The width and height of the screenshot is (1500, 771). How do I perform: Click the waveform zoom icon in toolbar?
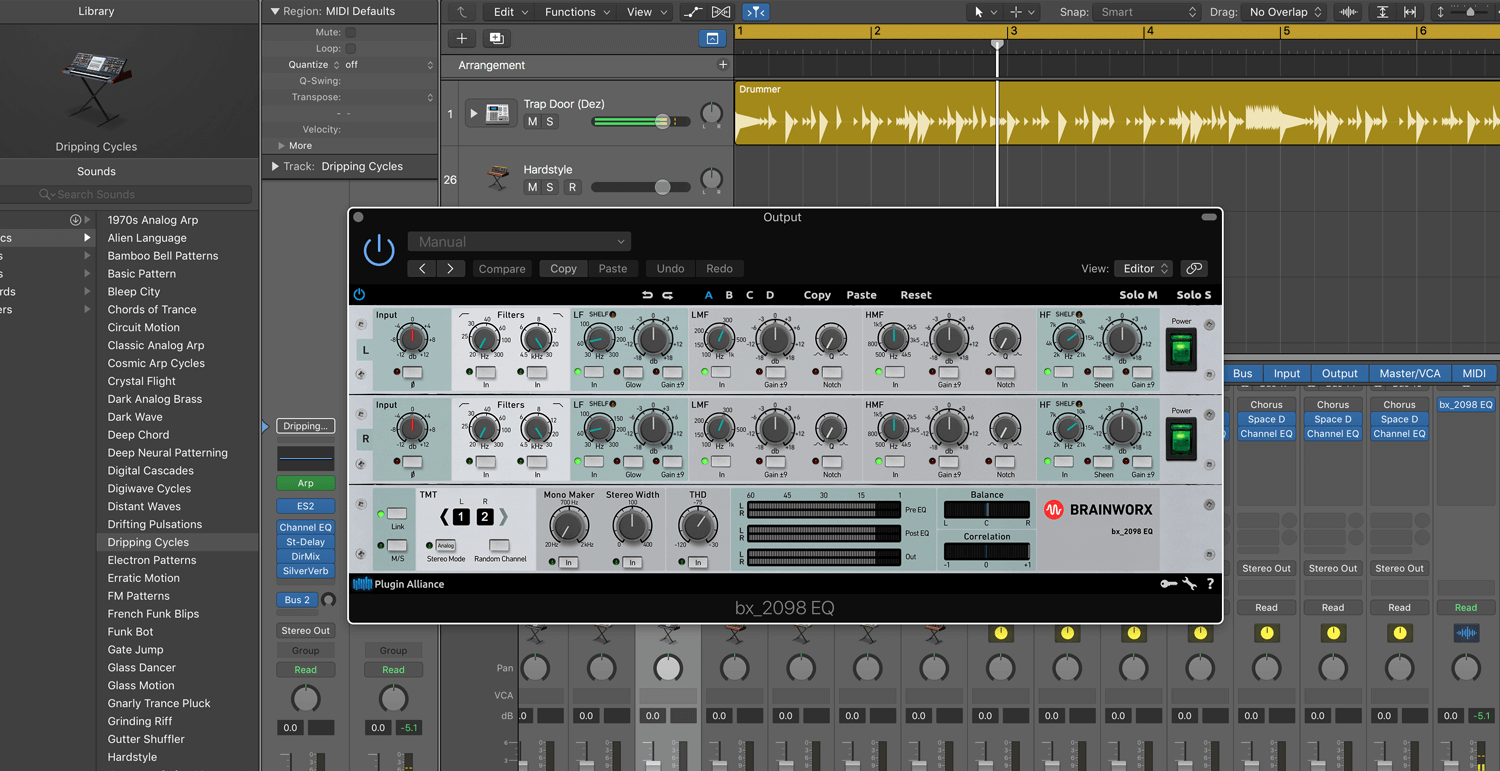point(1348,12)
